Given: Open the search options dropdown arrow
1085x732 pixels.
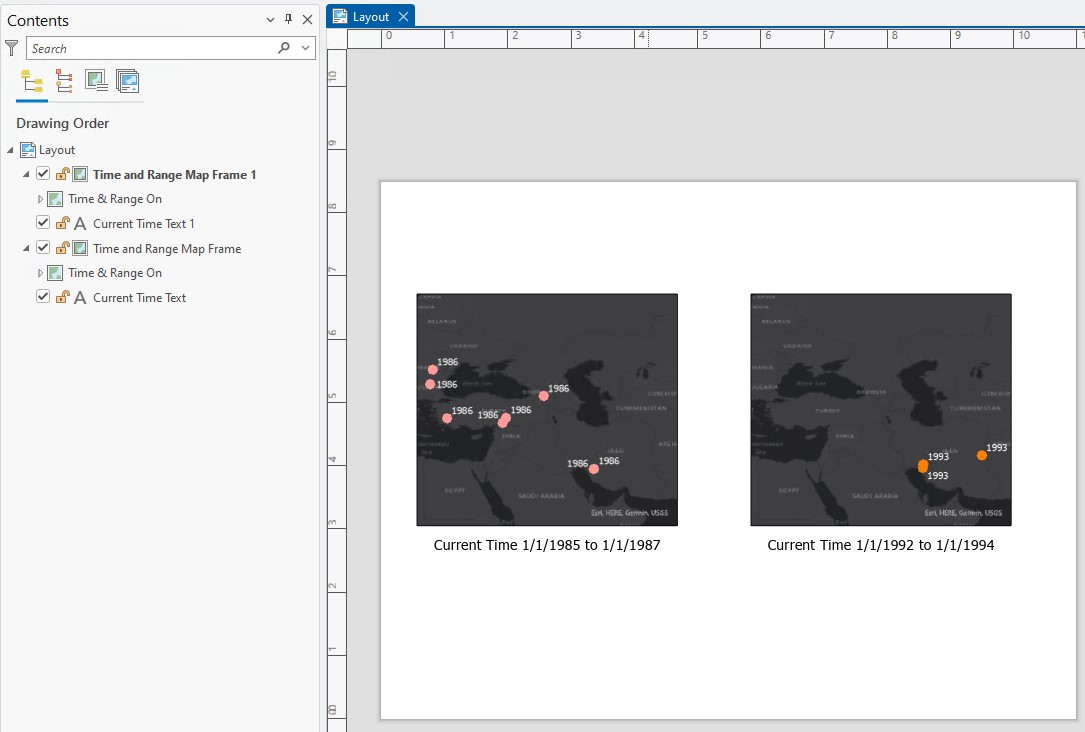Looking at the screenshot, I should [x=305, y=47].
